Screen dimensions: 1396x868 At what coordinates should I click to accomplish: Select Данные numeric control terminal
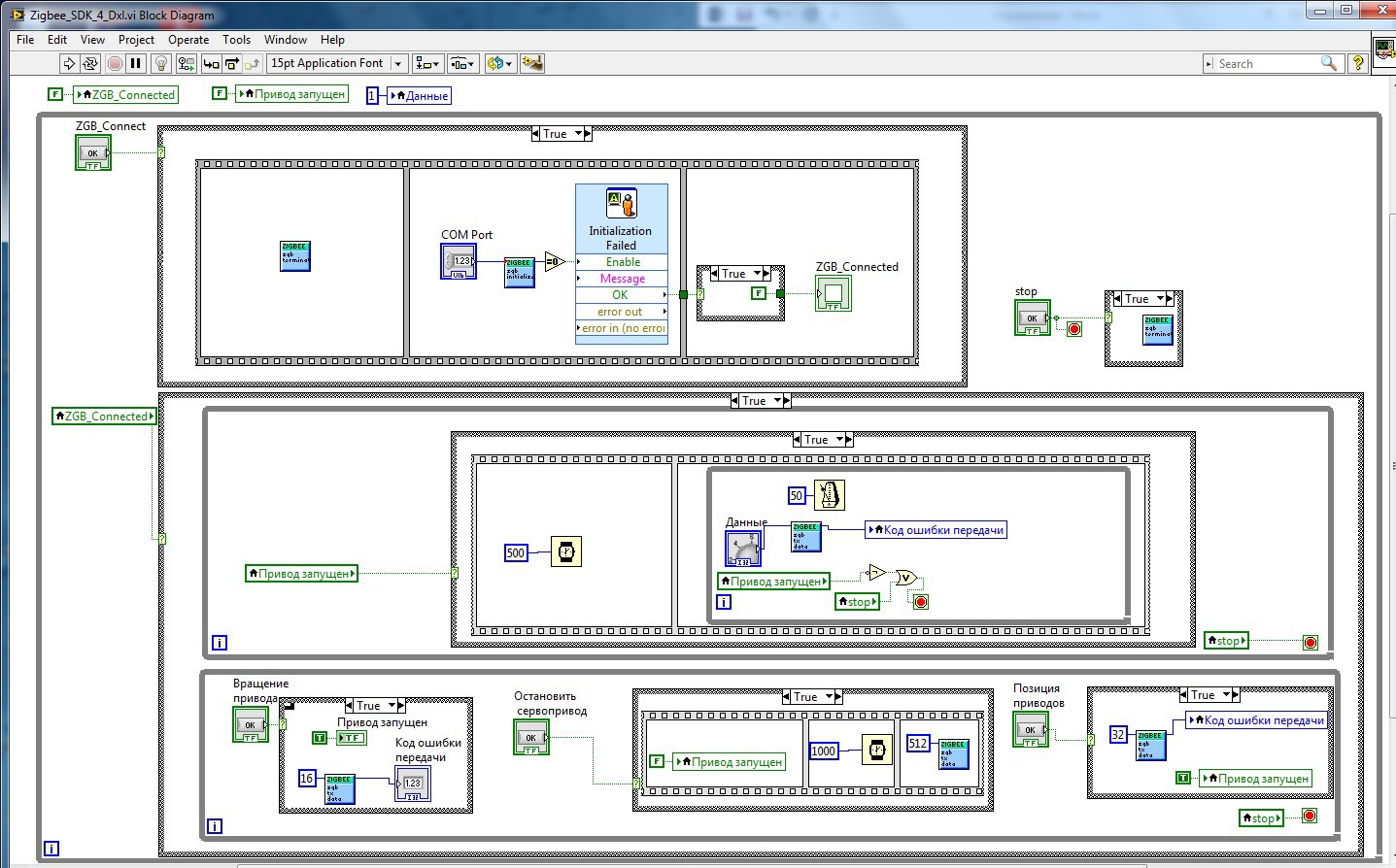743,549
